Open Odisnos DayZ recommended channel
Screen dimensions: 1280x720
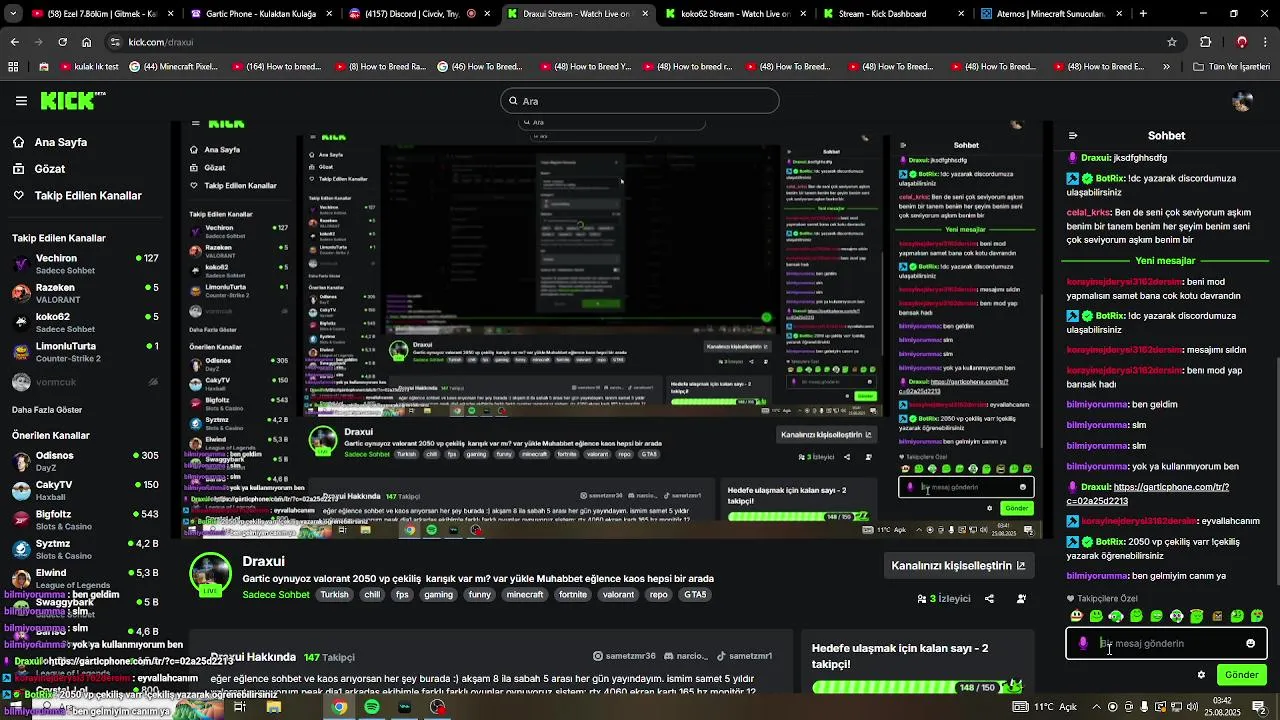pyautogui.click(x=85, y=461)
